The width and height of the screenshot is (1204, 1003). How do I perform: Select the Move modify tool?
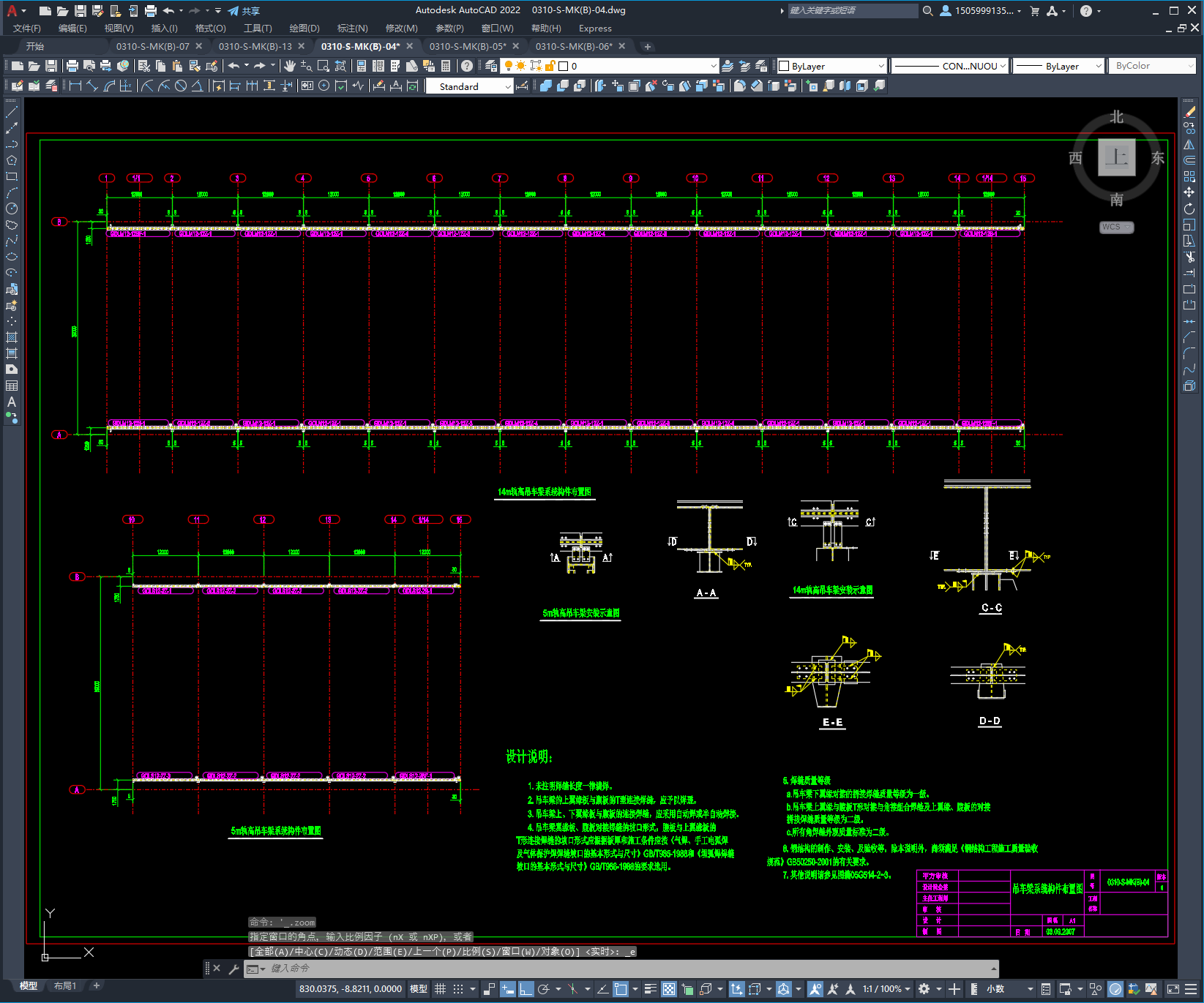tap(1189, 192)
